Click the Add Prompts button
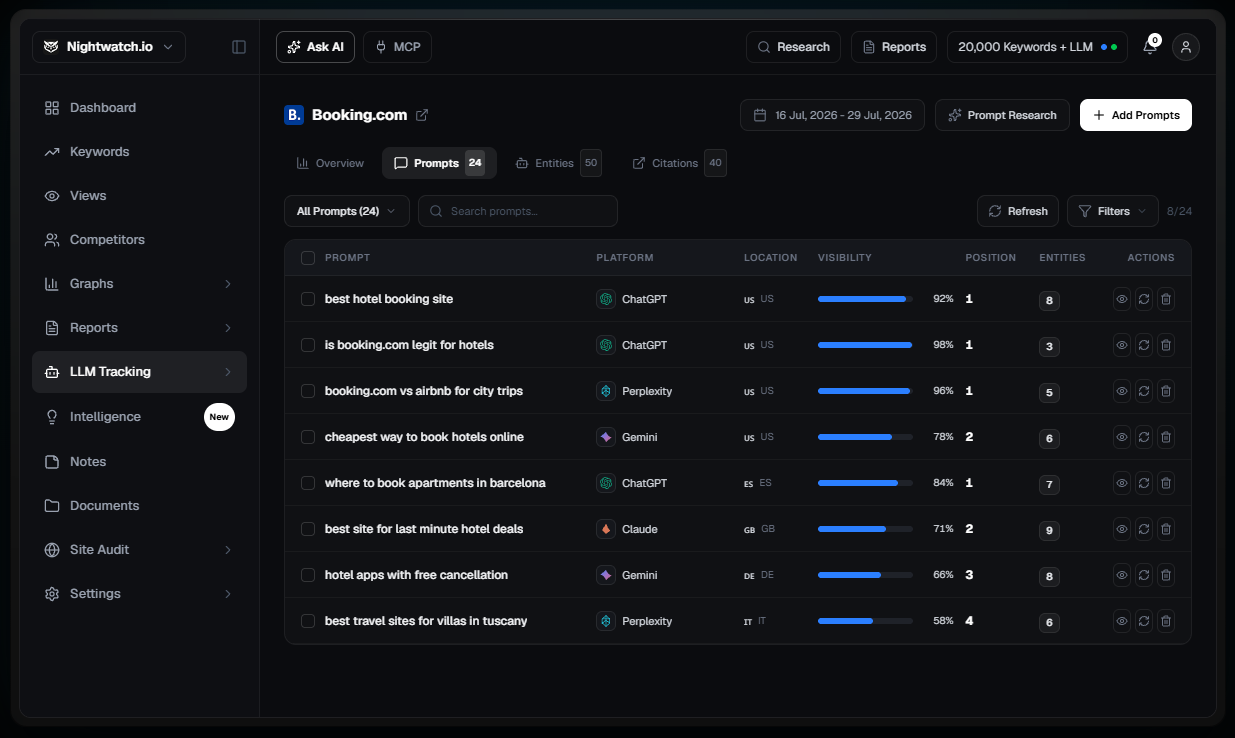 [x=1136, y=115]
